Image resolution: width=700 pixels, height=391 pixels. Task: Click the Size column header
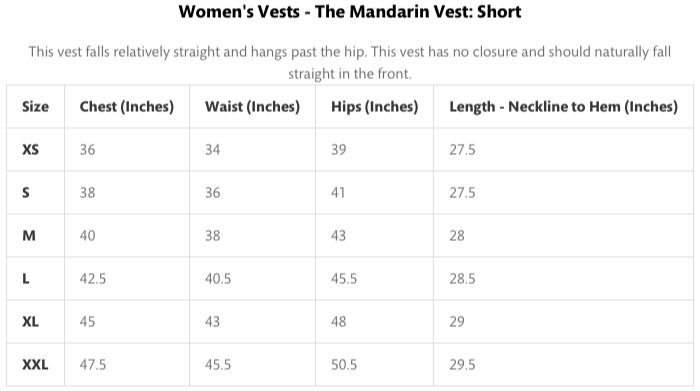[35, 107]
